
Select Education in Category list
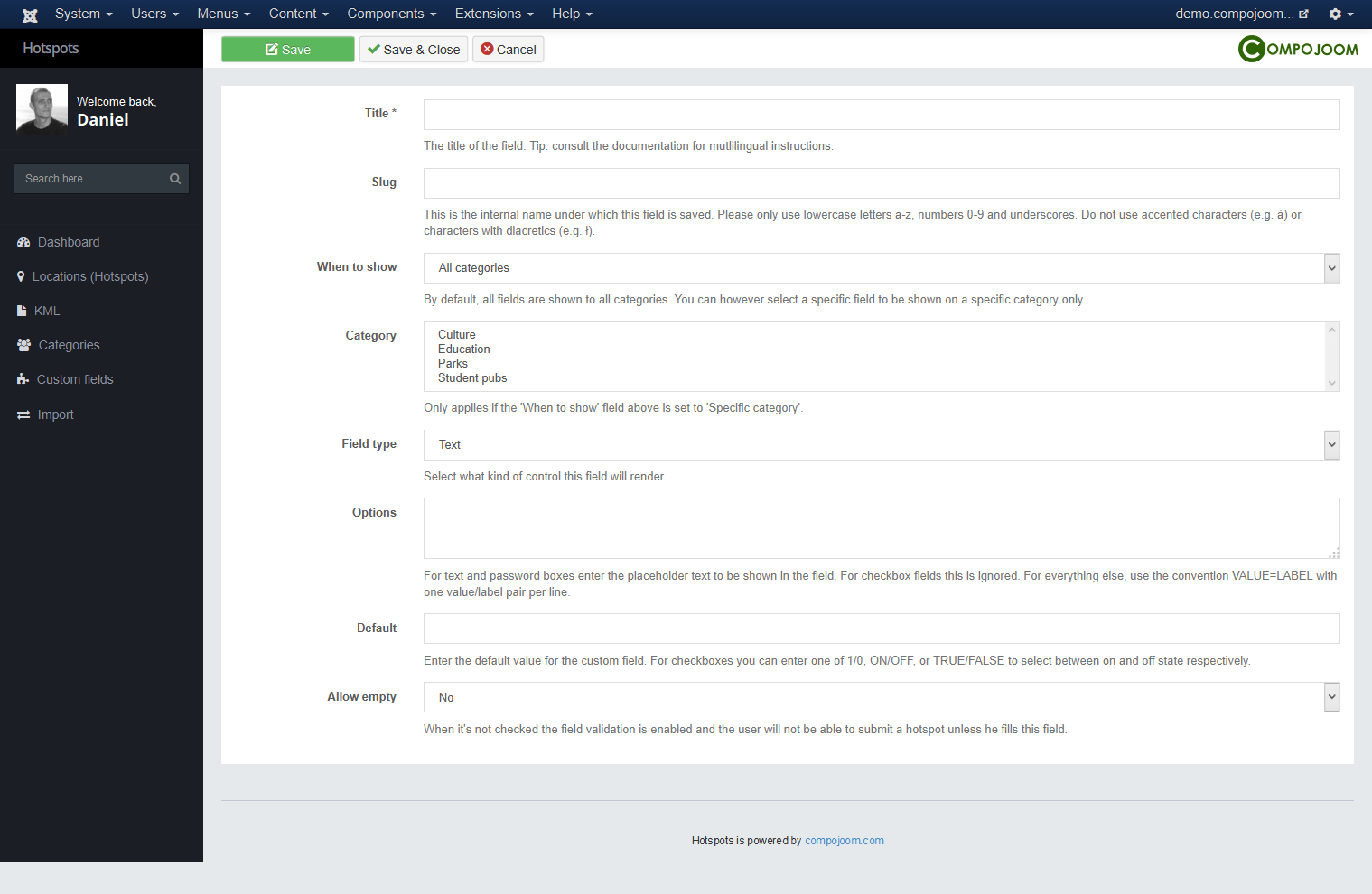pos(464,349)
